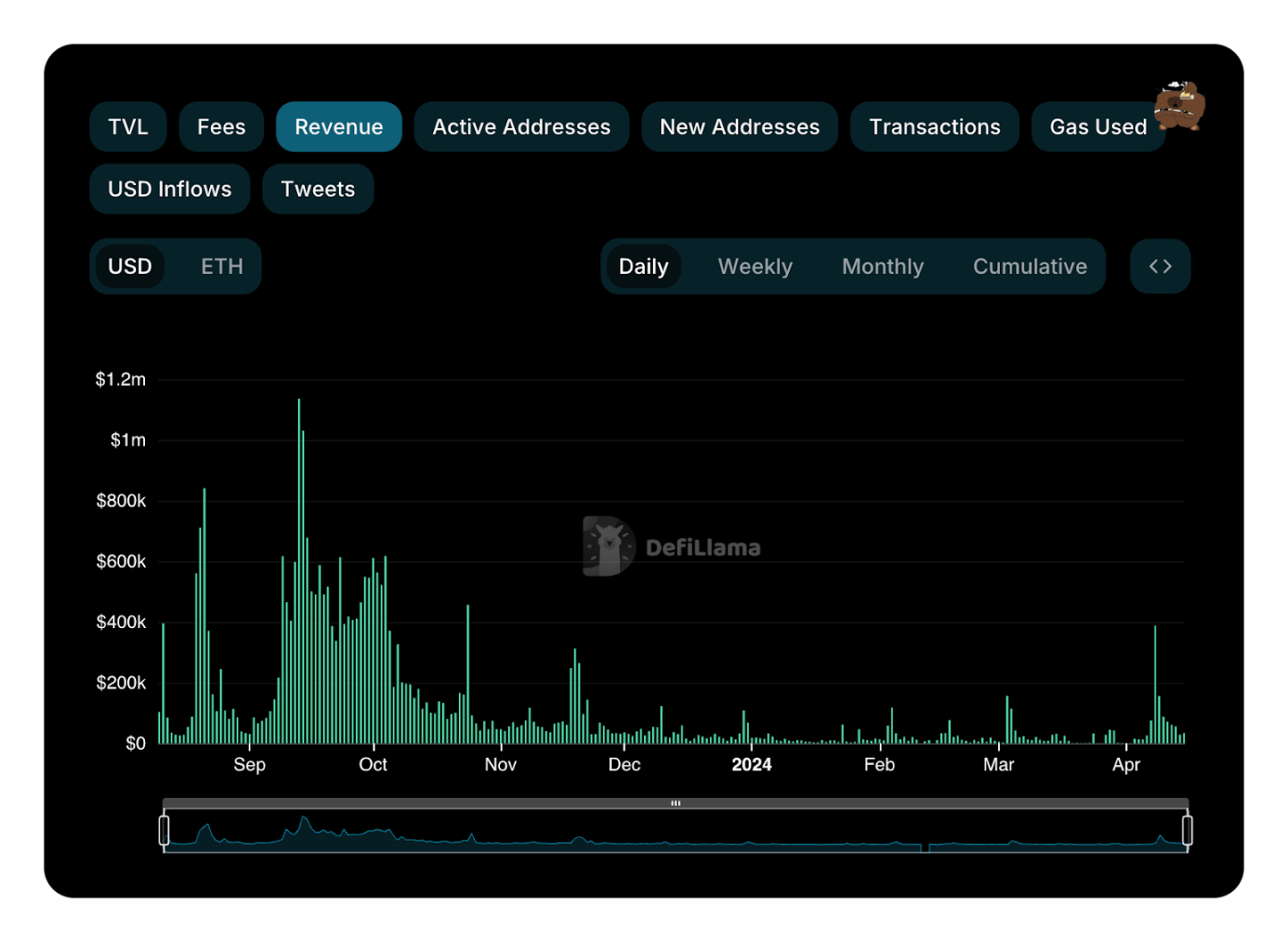Show Cumulative revenue chart
The height and width of the screenshot is (942, 1288).
point(1030,267)
